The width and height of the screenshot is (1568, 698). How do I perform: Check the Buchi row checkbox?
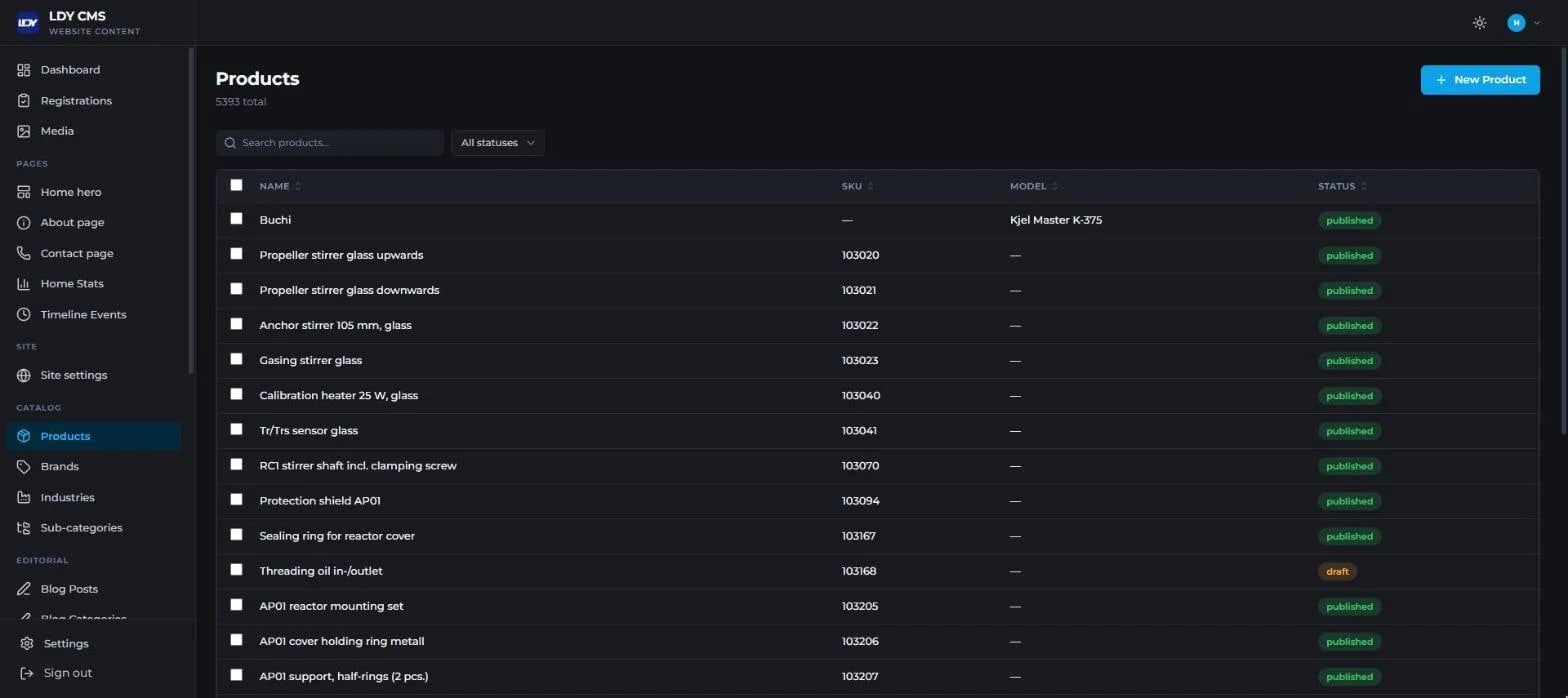tap(236, 218)
